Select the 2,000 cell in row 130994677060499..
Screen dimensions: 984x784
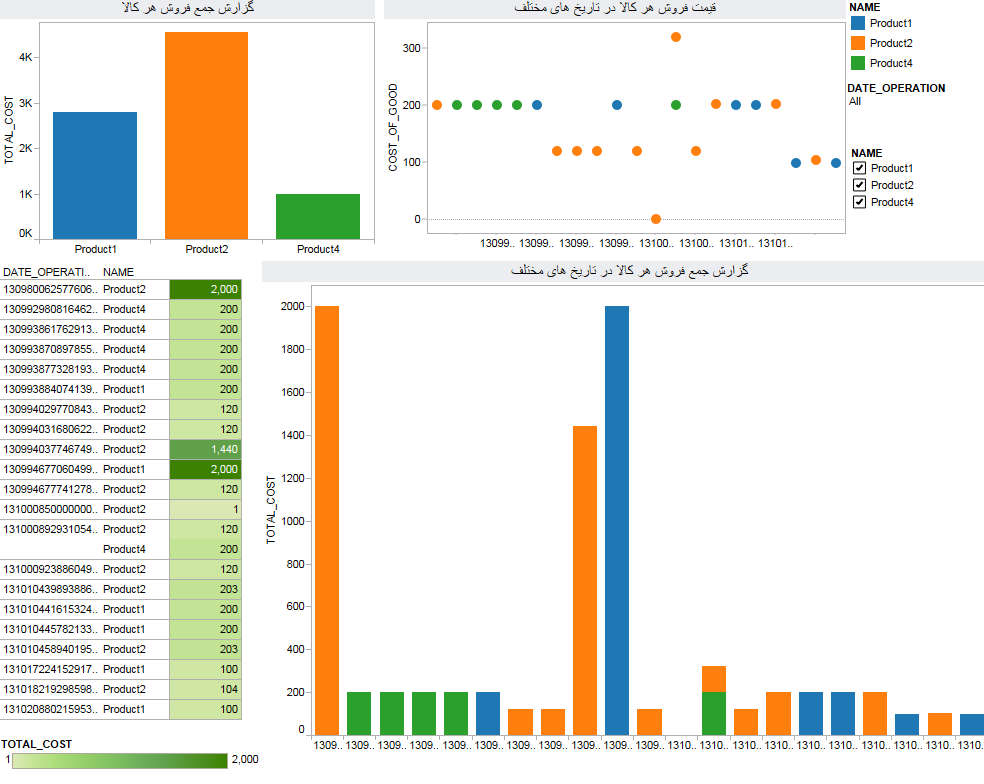point(205,470)
